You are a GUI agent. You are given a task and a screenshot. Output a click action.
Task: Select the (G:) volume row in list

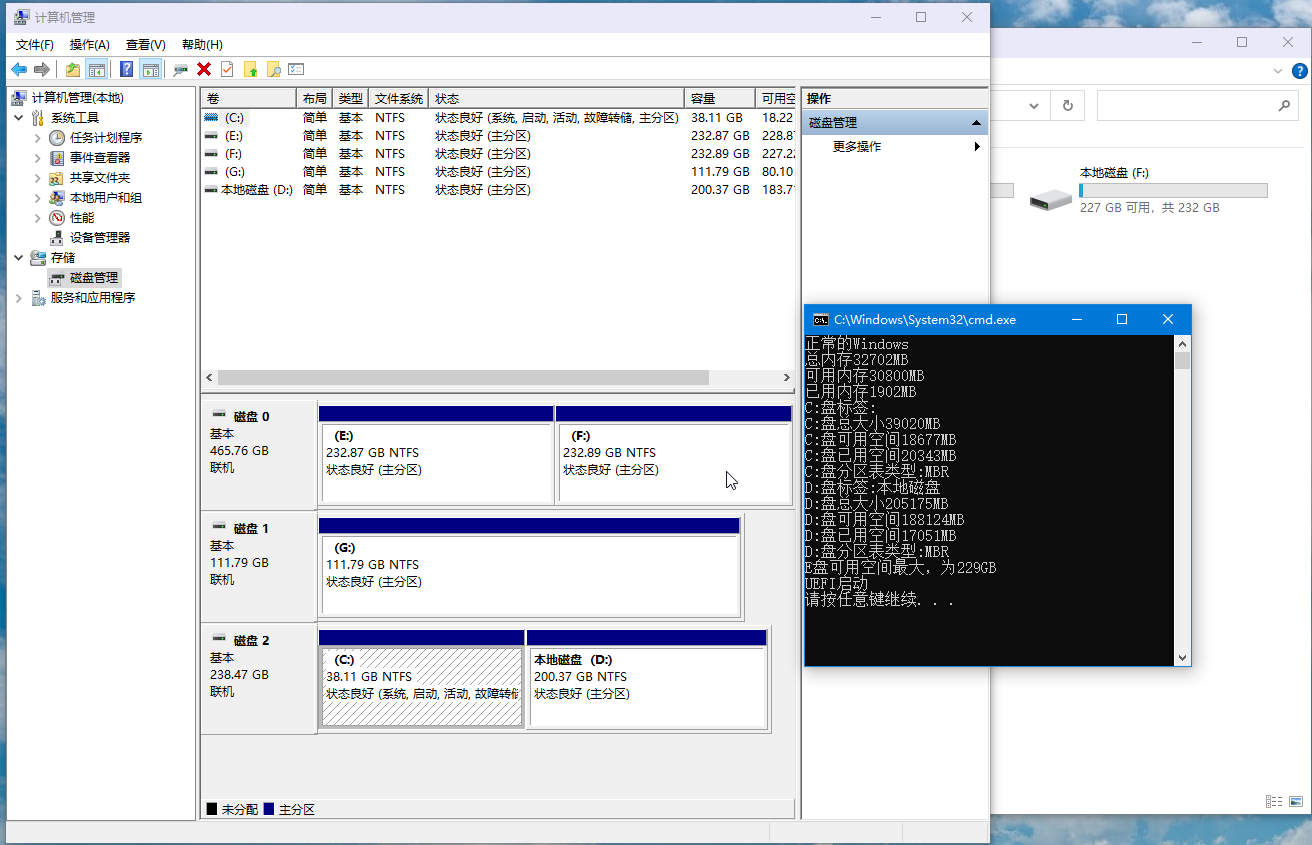(x=498, y=172)
